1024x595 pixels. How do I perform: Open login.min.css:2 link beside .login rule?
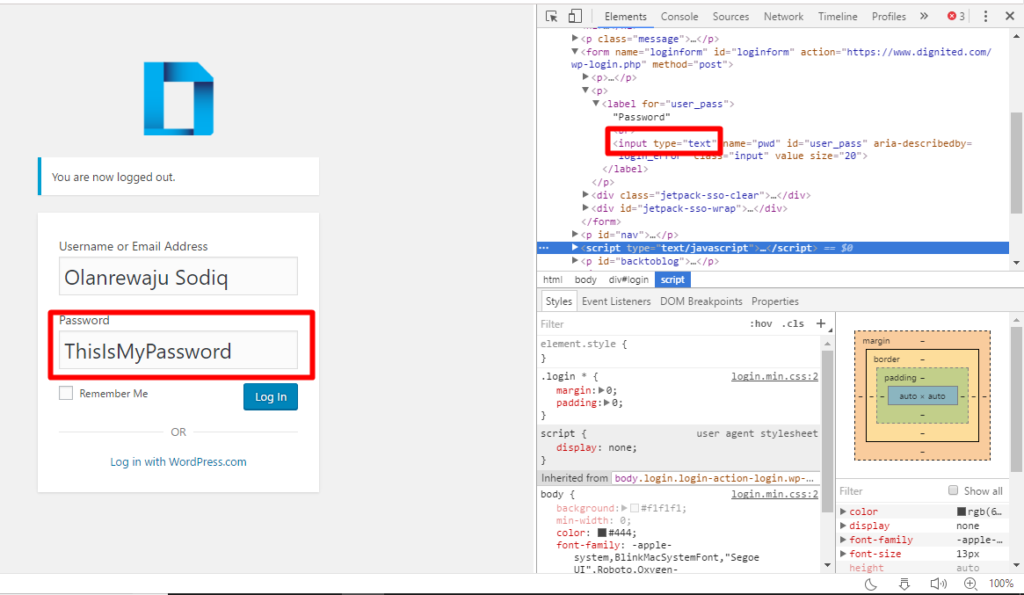(775, 376)
